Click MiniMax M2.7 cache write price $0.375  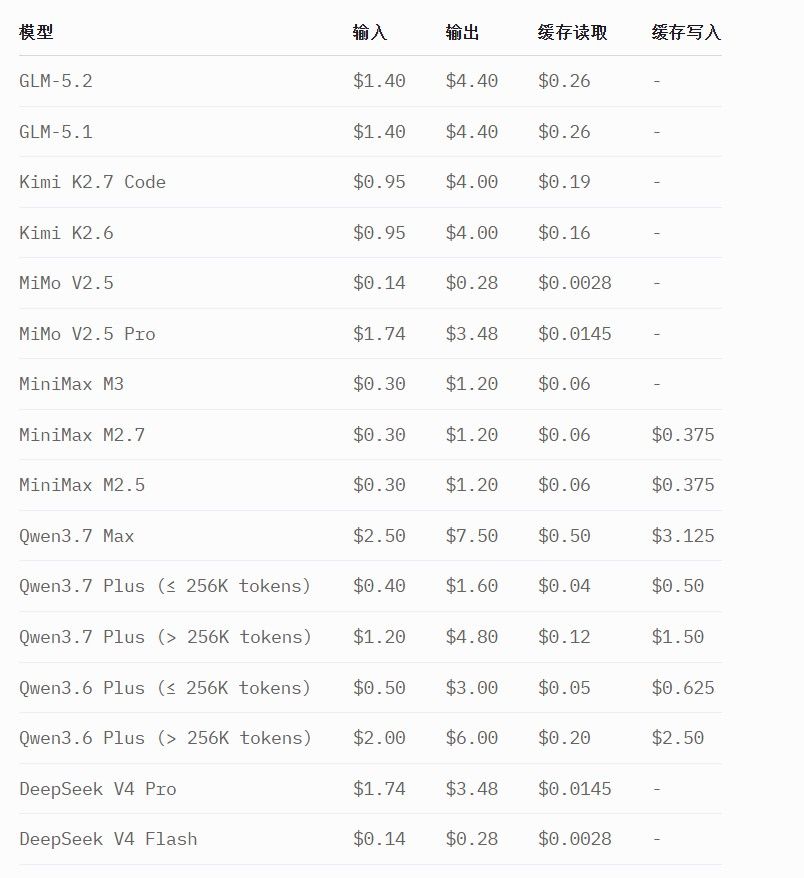tap(683, 435)
